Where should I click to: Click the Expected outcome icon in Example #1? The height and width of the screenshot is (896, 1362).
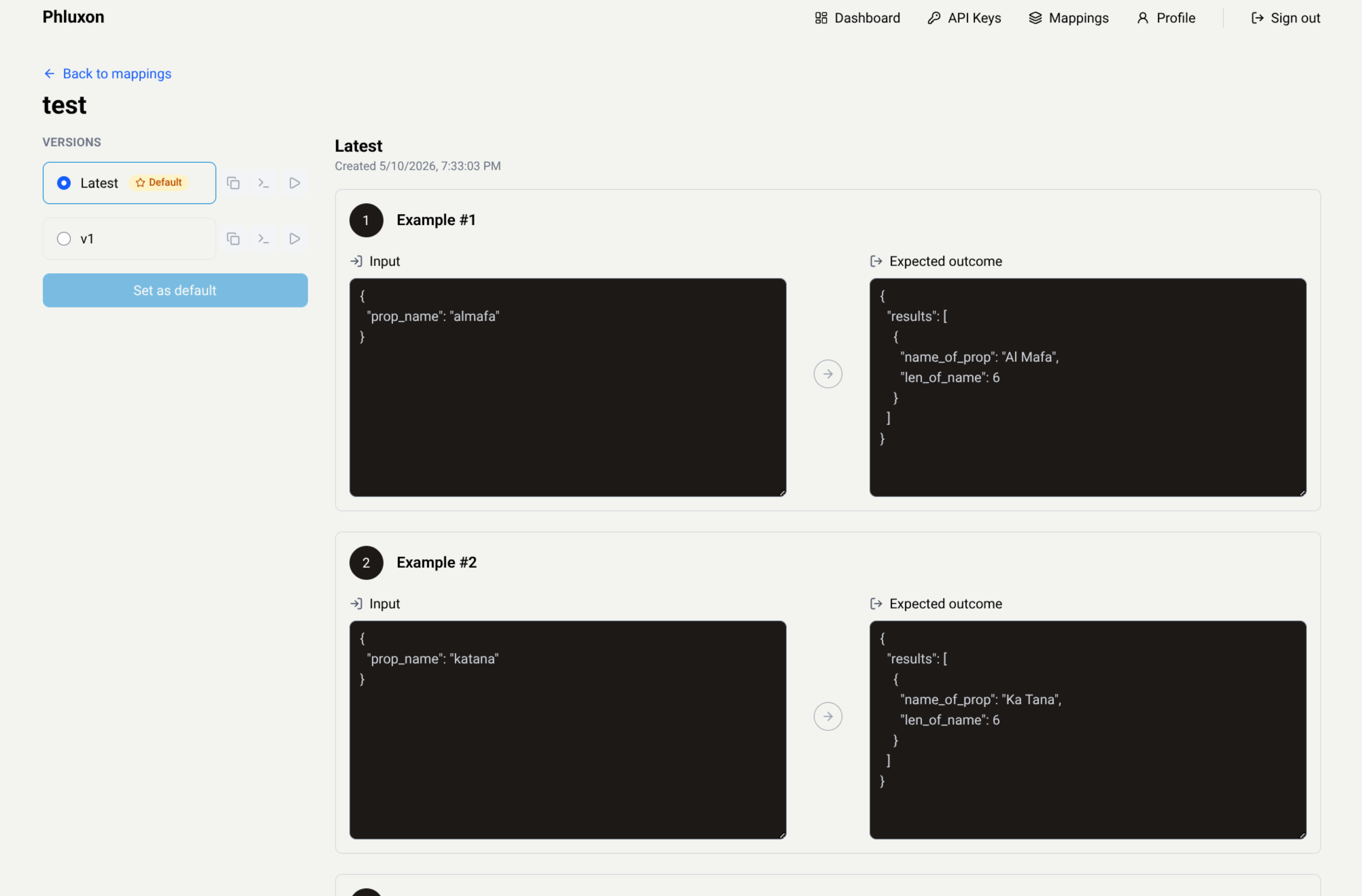[x=876, y=261]
